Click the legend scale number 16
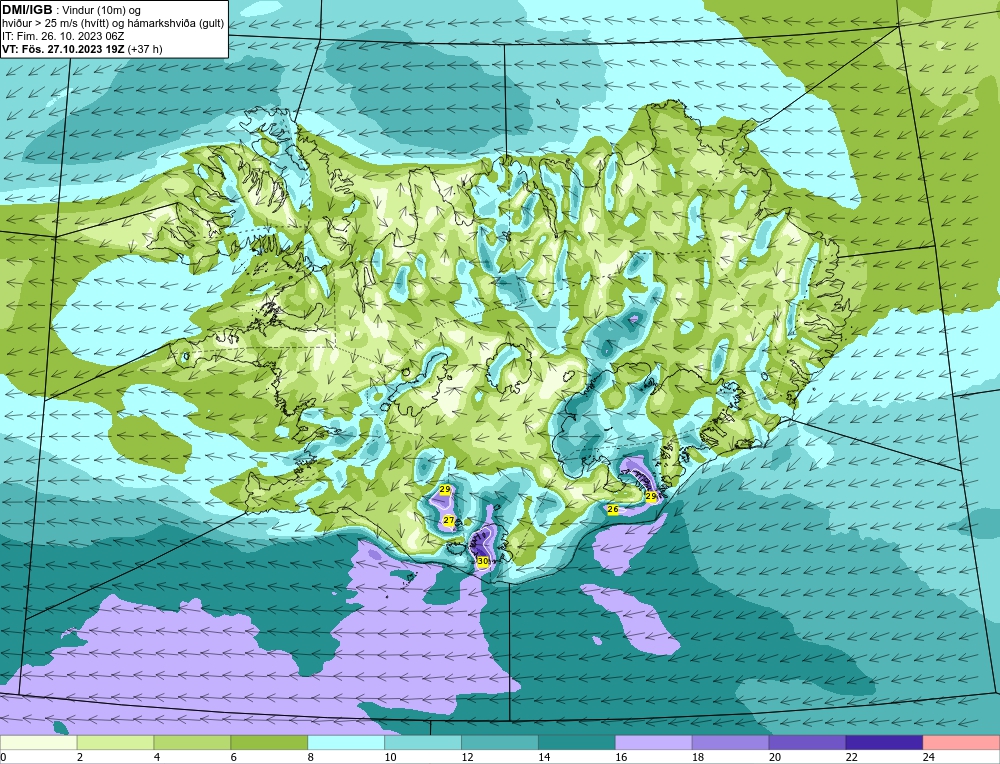The width and height of the screenshot is (1000, 764). pos(621,757)
